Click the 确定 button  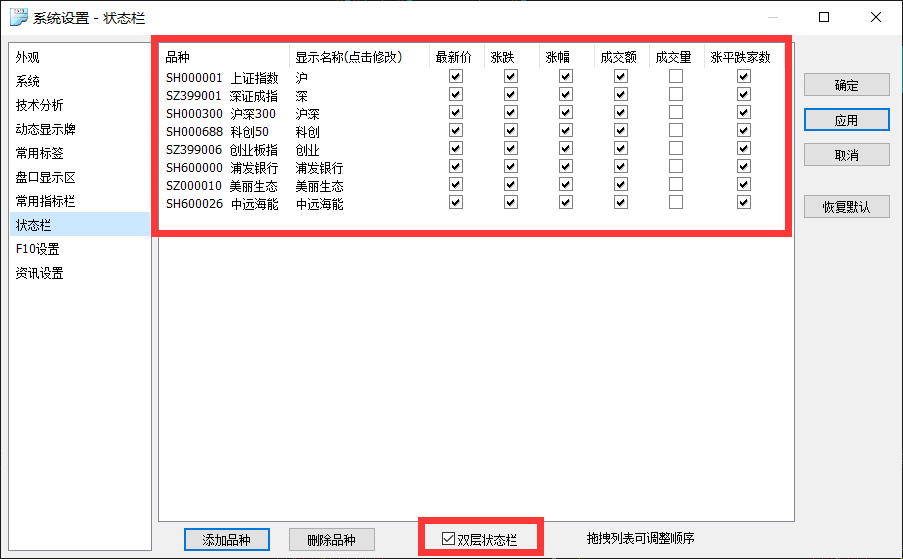click(x=847, y=85)
